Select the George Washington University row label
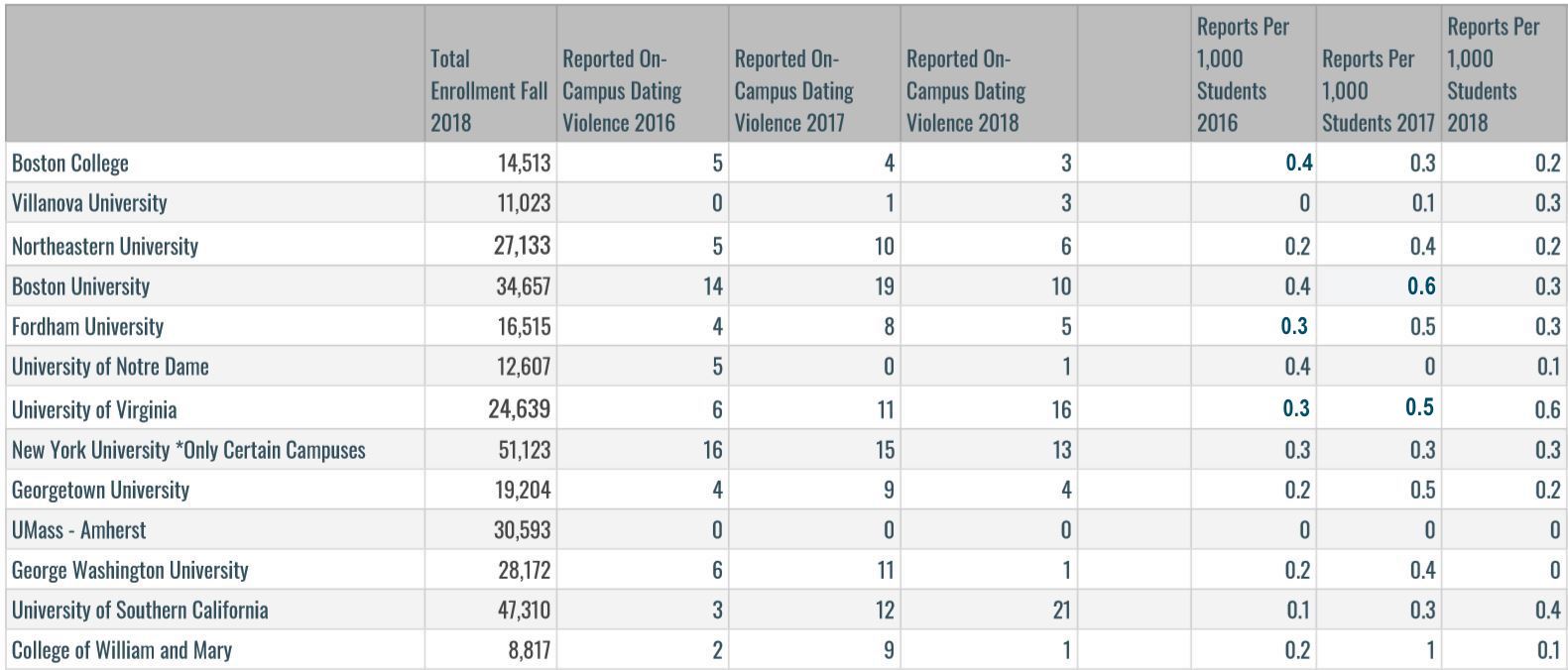 point(130,570)
